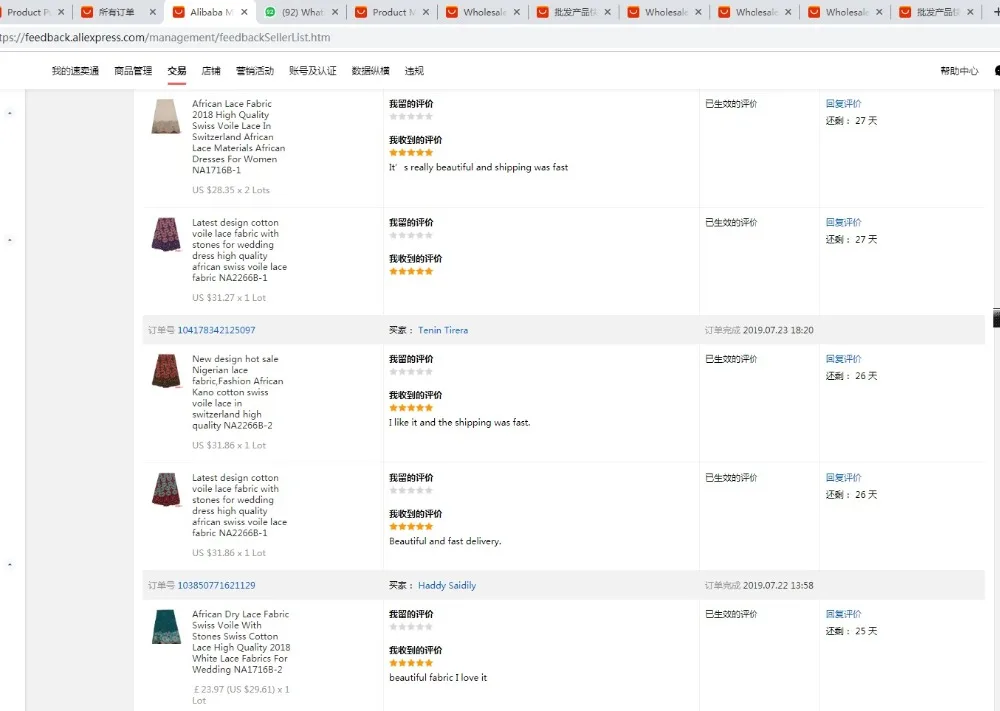
Task: Click 回复评价 for New design hot sale Nigerian lace
Action: pos(843,358)
